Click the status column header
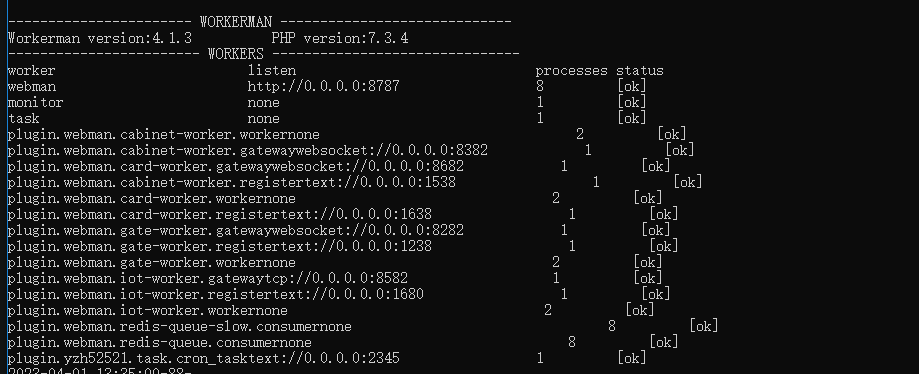This screenshot has width=919, height=374. (639, 71)
